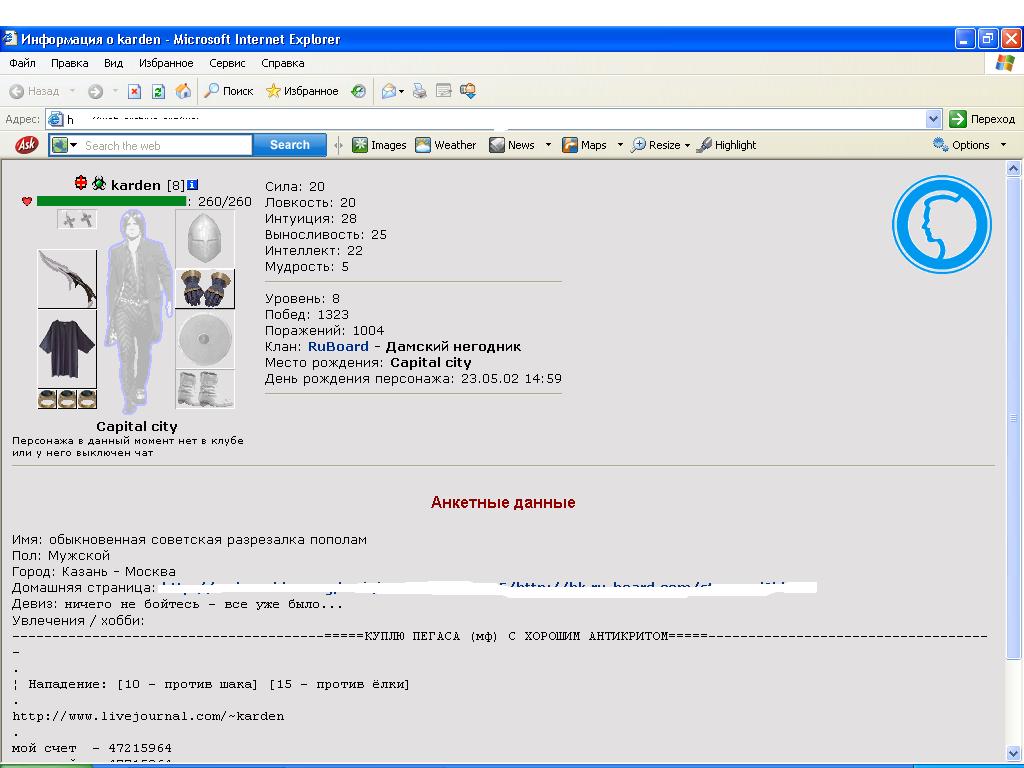Open the Ask toolbar Options menu
The image size is (1024, 768).
tap(969, 145)
